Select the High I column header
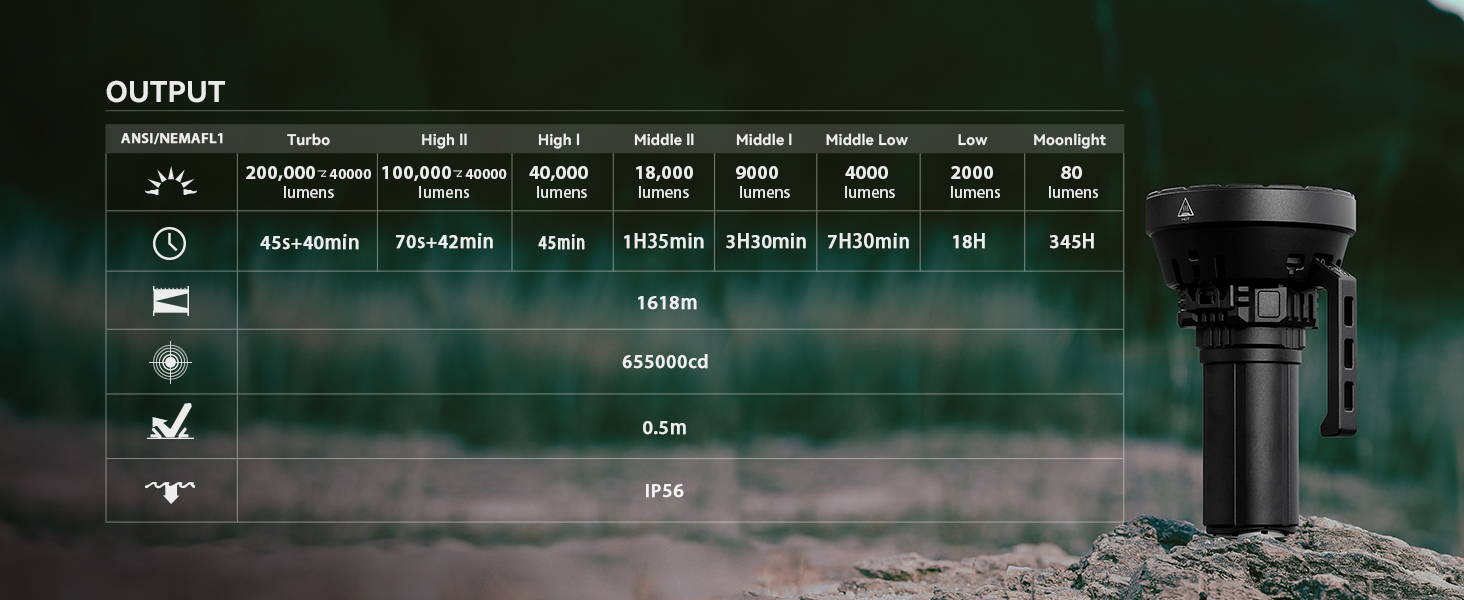This screenshot has width=1464, height=600. (559, 140)
